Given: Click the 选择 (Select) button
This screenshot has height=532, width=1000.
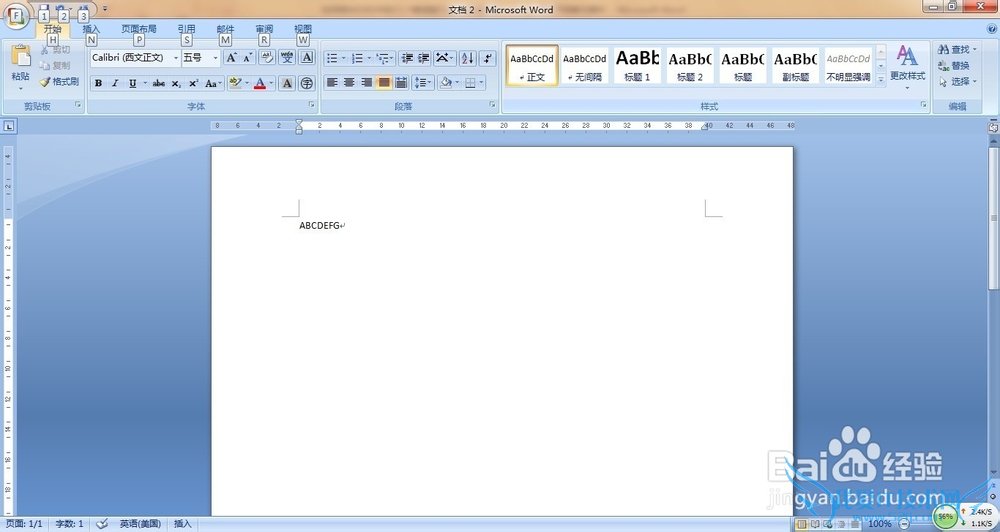Looking at the screenshot, I should [x=957, y=82].
